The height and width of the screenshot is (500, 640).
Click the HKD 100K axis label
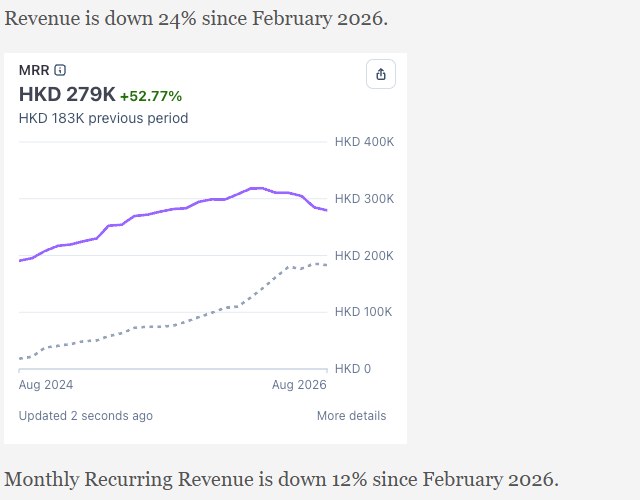tap(363, 312)
